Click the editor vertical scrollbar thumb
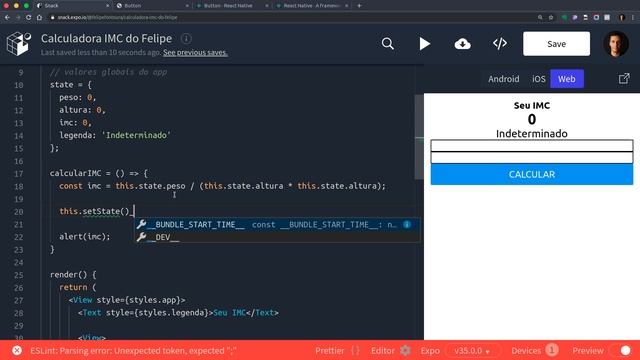 click(x=419, y=137)
